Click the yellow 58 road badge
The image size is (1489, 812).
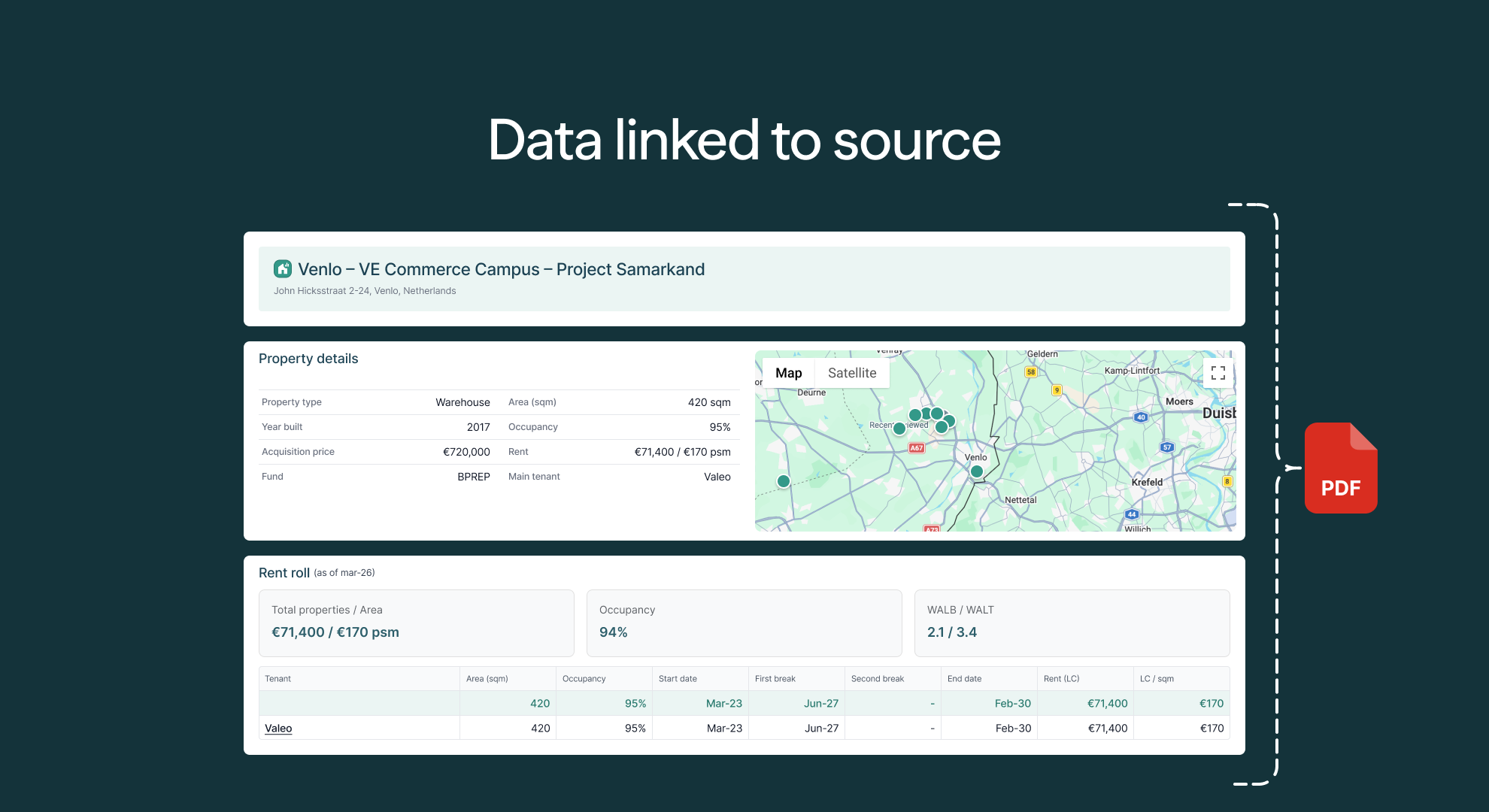point(1030,371)
